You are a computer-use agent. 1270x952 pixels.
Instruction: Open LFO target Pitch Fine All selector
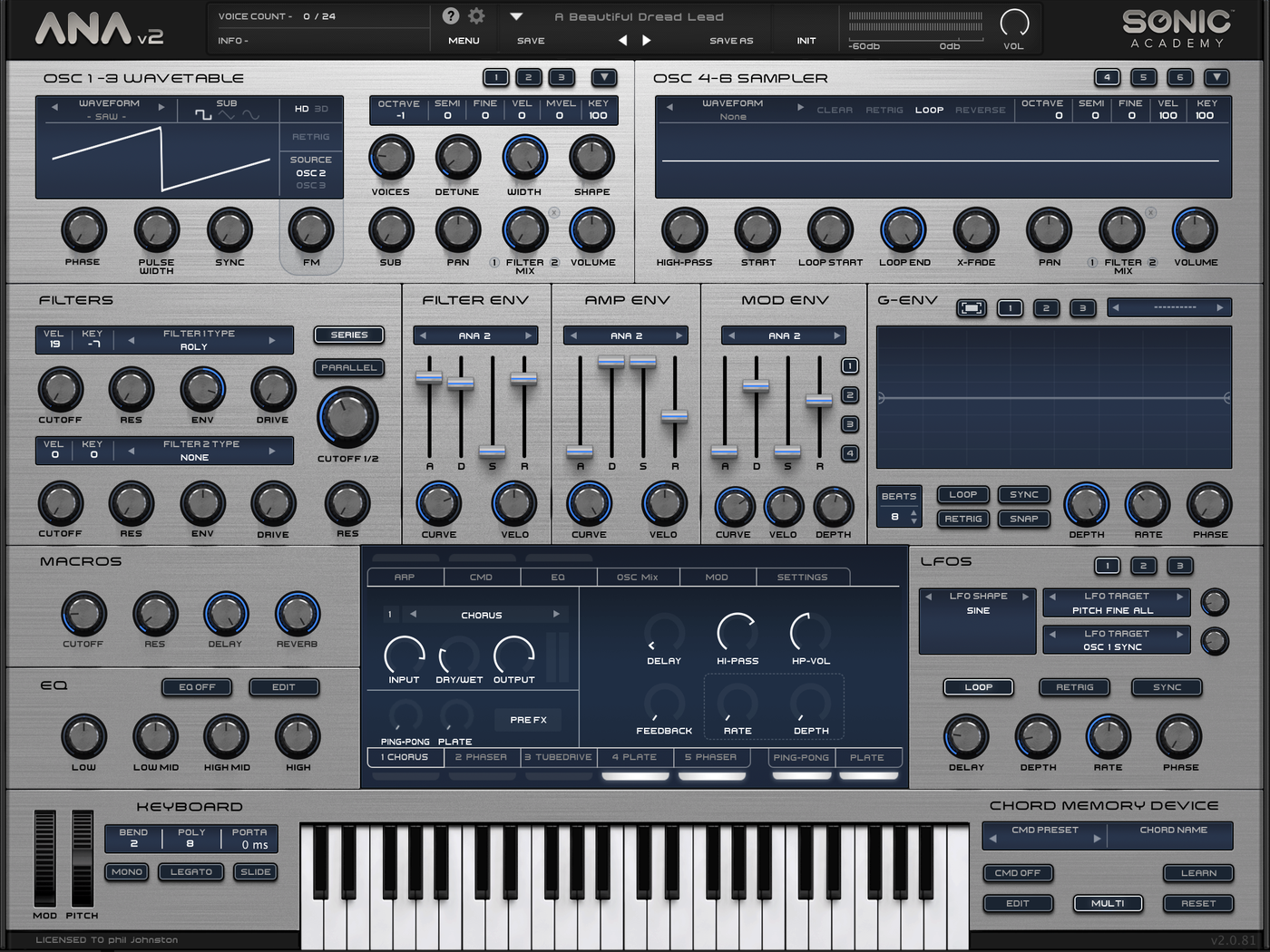(1117, 603)
